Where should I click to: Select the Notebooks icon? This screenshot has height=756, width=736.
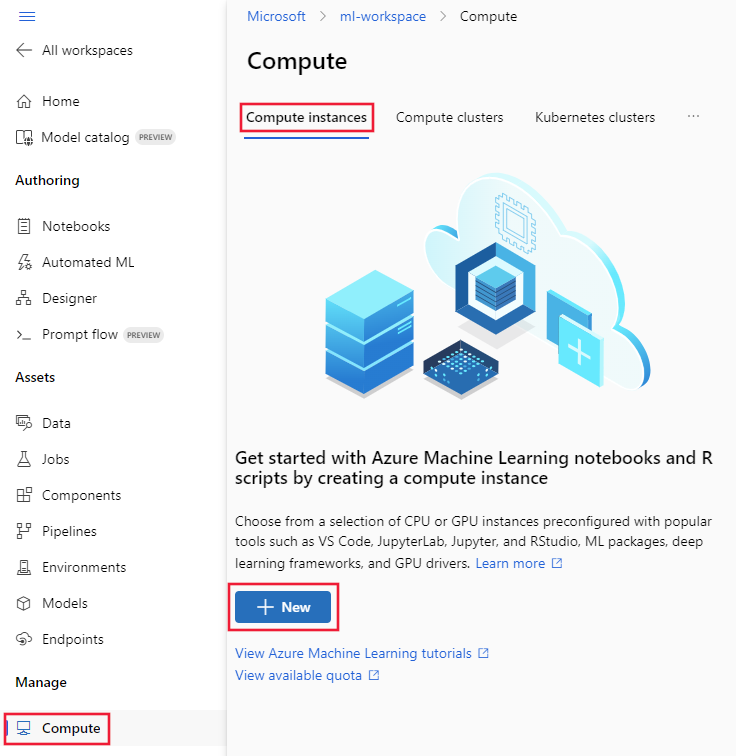(24, 226)
